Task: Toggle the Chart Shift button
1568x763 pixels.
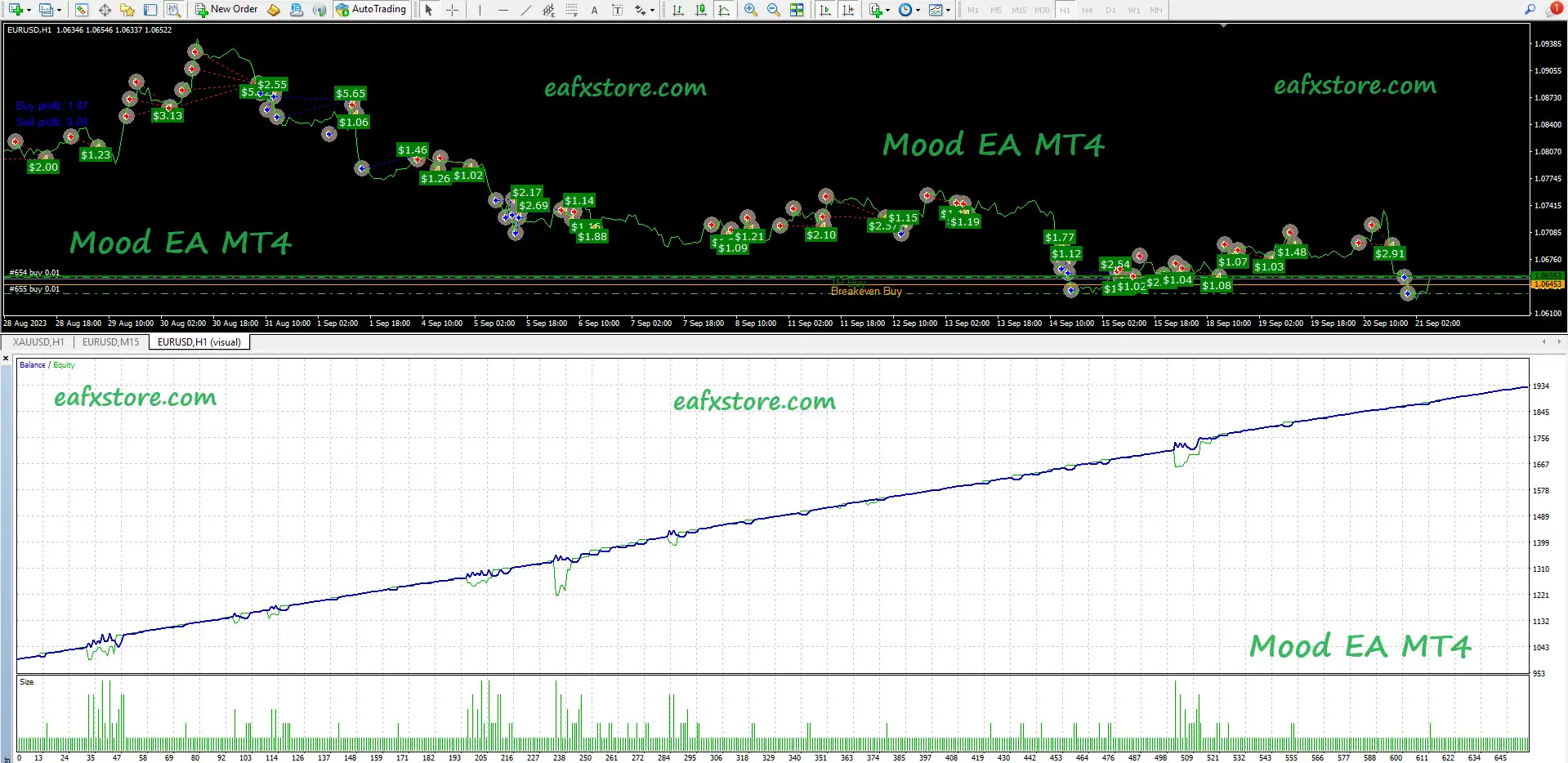Action: pos(848,10)
